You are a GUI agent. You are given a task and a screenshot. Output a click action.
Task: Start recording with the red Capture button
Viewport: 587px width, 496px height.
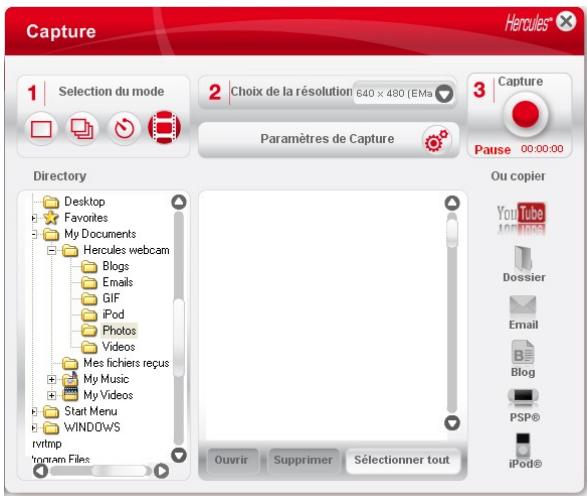[x=526, y=114]
